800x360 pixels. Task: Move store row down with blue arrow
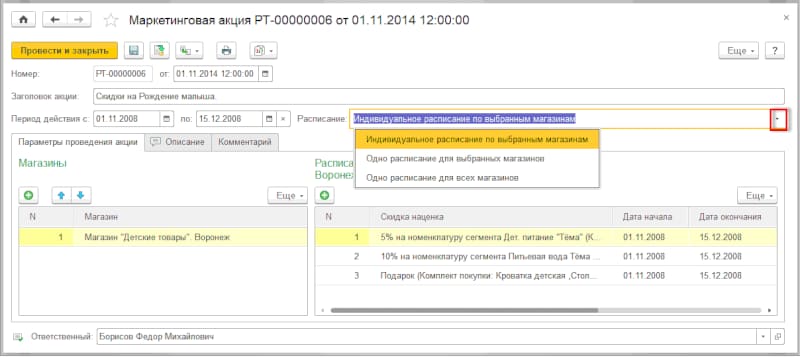pos(81,195)
